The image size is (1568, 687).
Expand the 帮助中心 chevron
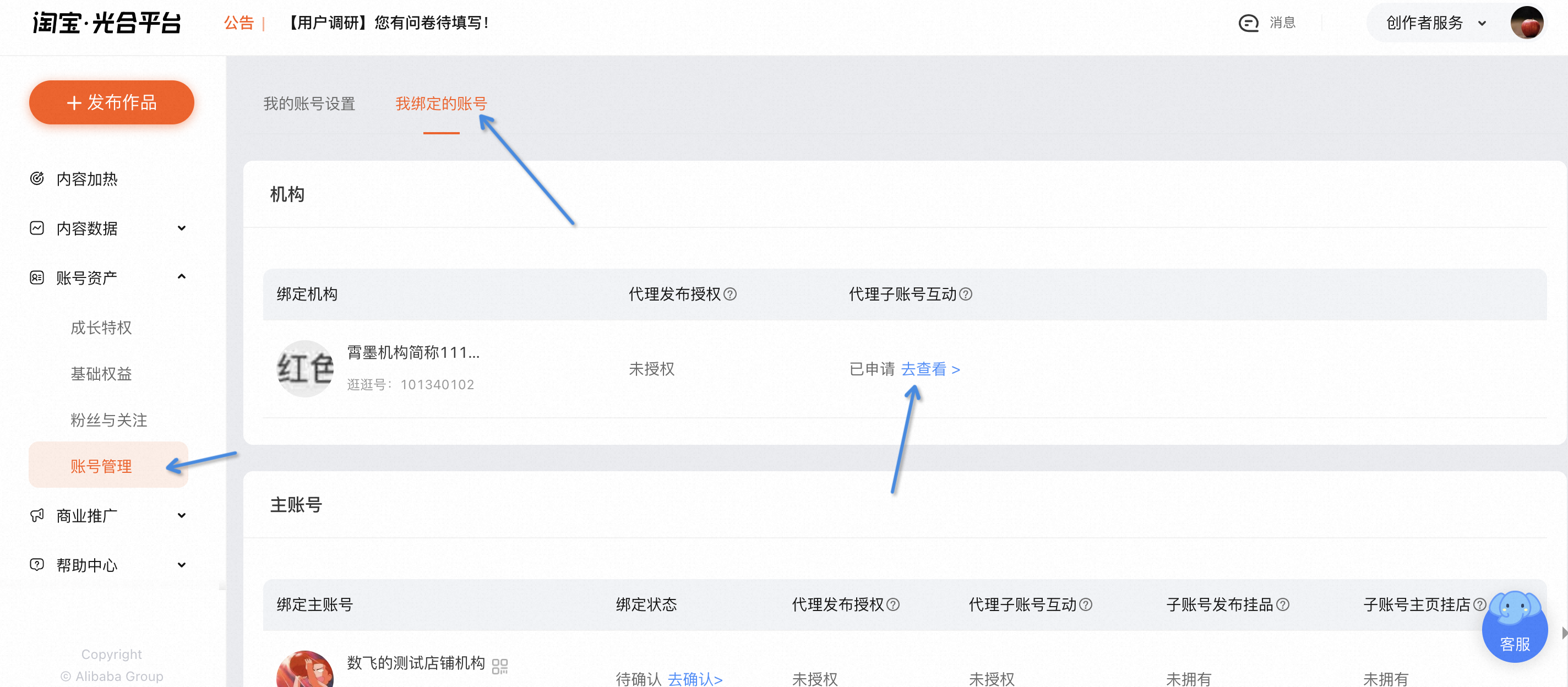point(181,565)
